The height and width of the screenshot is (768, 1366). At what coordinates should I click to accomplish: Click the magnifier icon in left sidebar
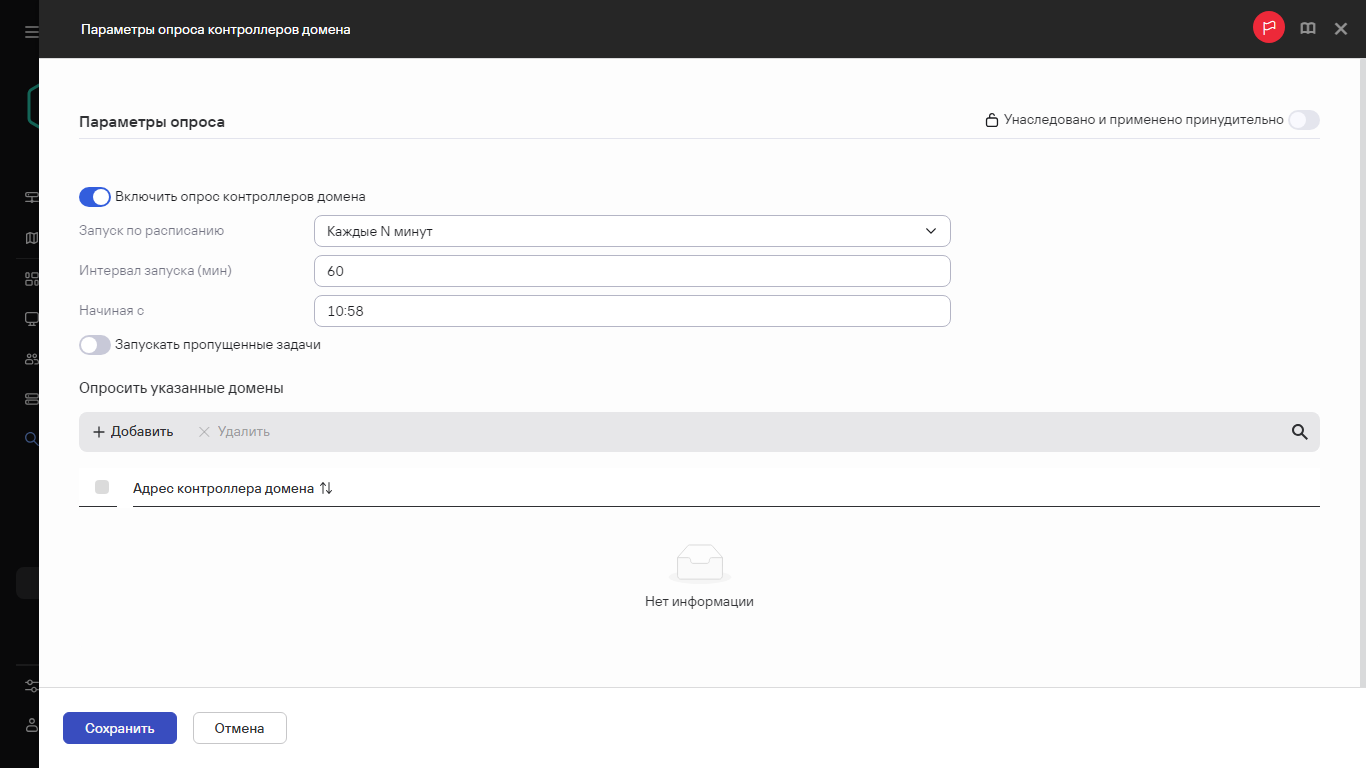tap(31, 438)
